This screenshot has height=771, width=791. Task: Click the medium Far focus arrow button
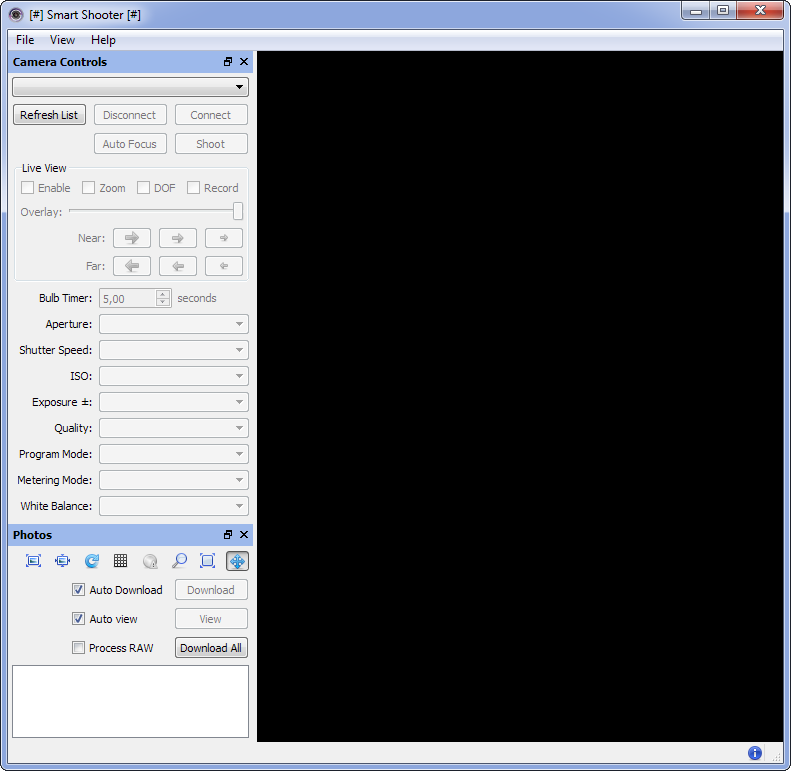(178, 266)
